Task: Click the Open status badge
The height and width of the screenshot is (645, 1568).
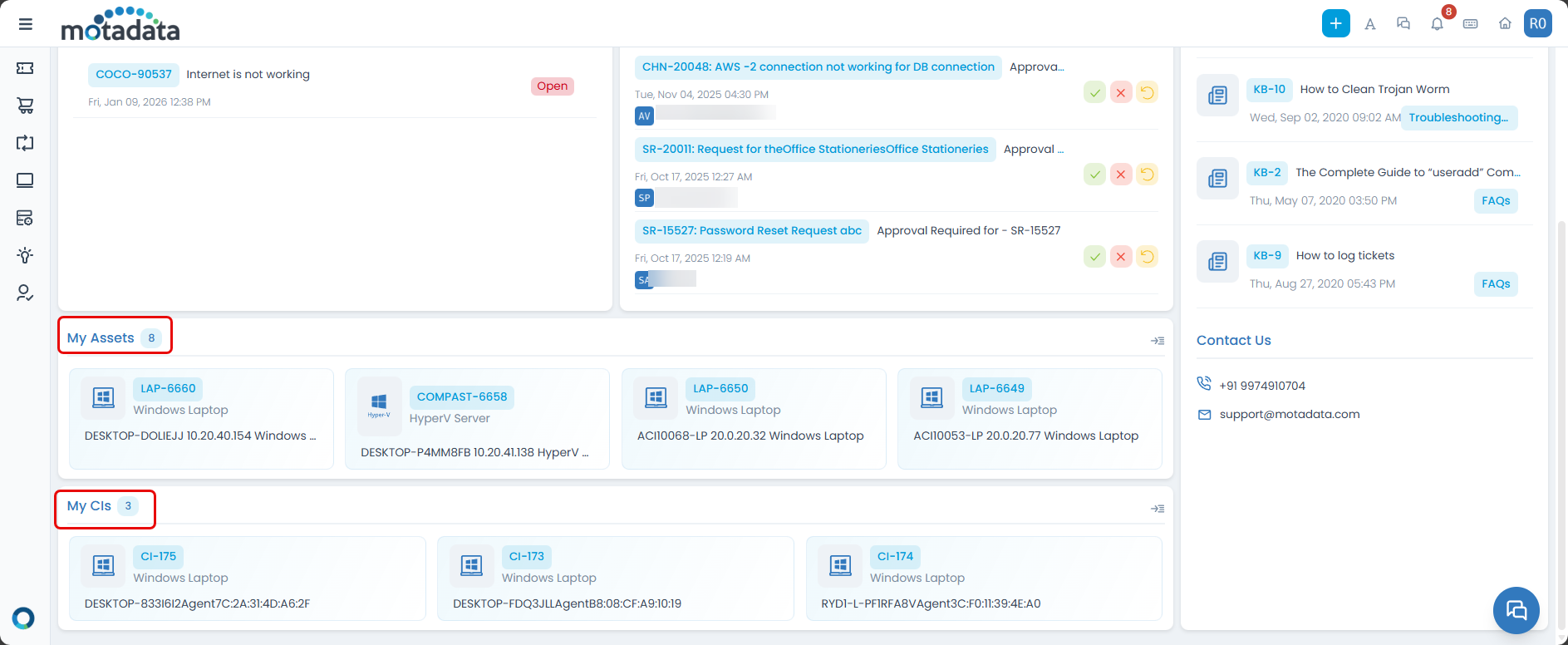Action: click(x=553, y=86)
